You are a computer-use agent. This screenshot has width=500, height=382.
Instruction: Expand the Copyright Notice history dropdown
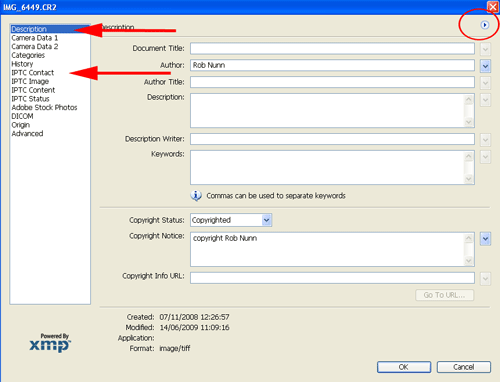pyautogui.click(x=485, y=239)
